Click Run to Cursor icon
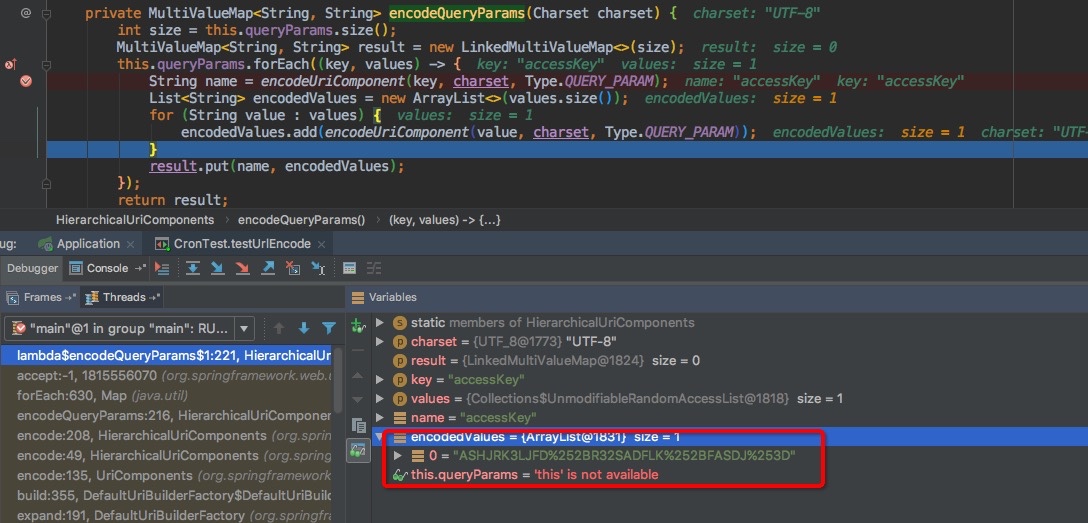Image resolution: width=1088 pixels, height=523 pixels. [318, 268]
